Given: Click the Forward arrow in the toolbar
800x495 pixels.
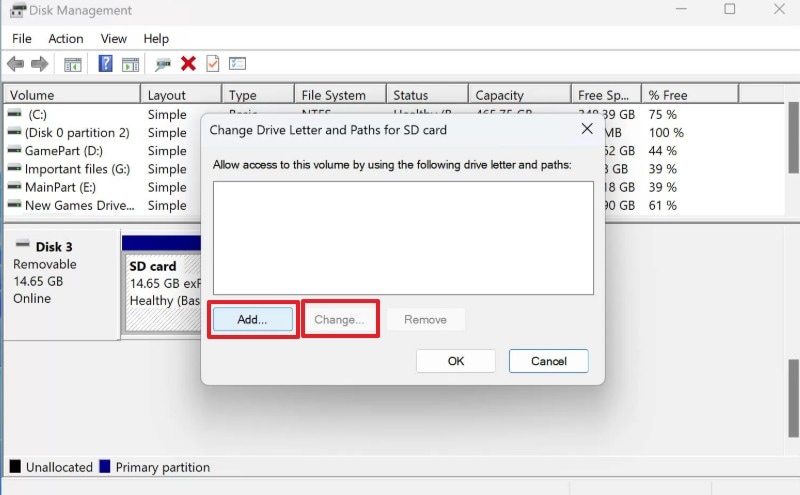Looking at the screenshot, I should (39, 64).
